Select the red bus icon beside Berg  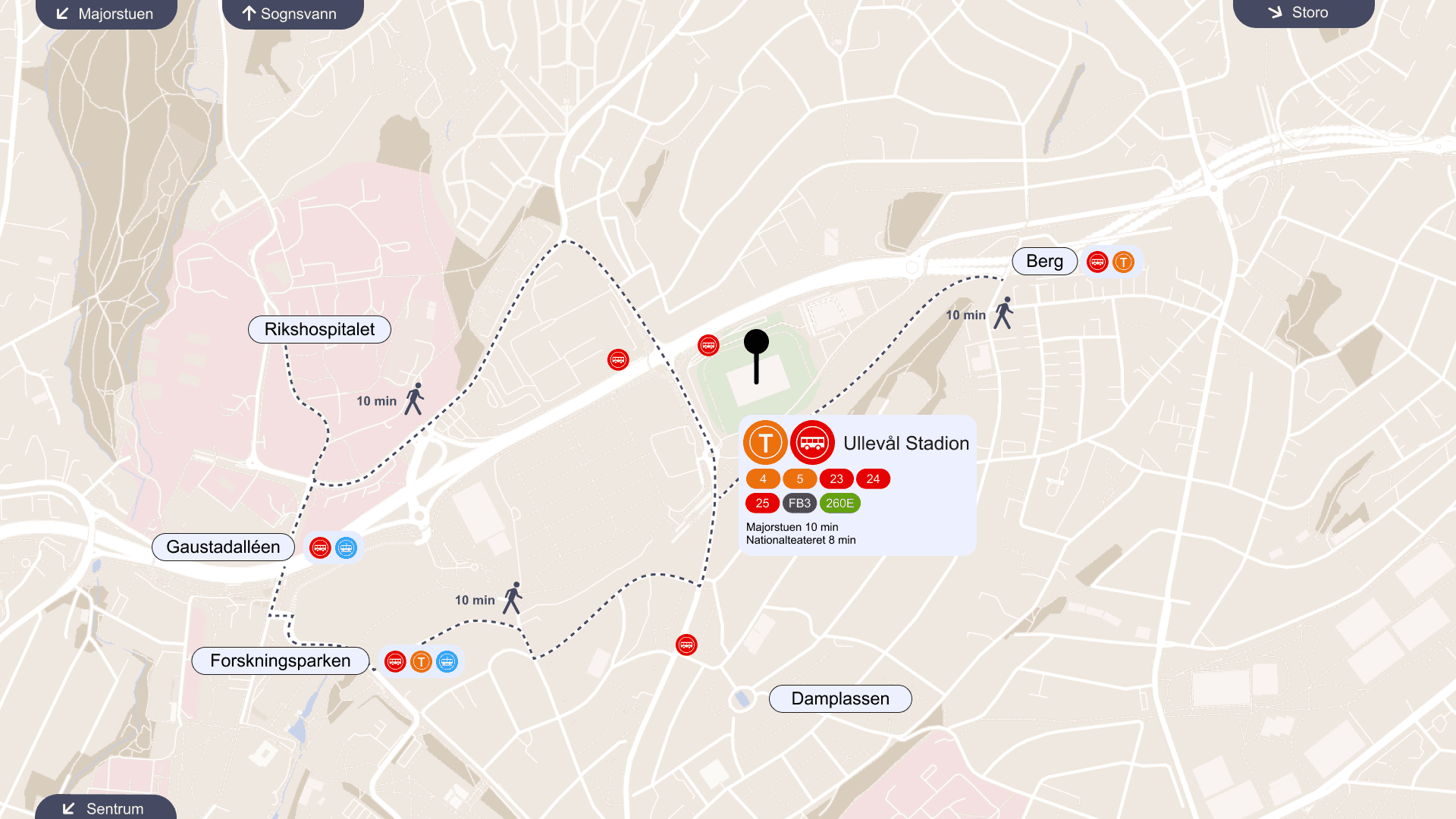1097,262
